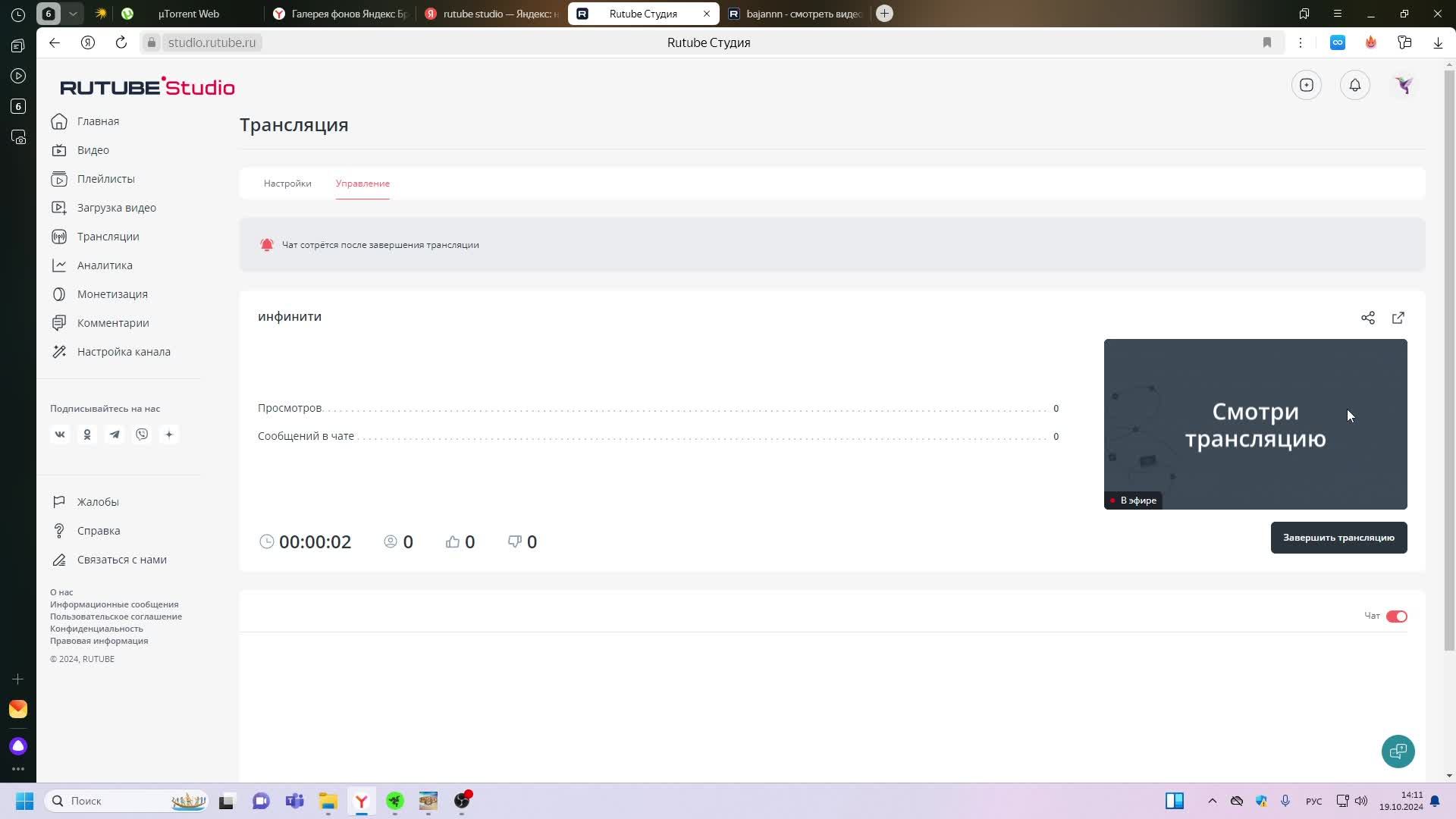Click the VK social network icon
This screenshot has height=819, width=1456.
[x=60, y=435]
